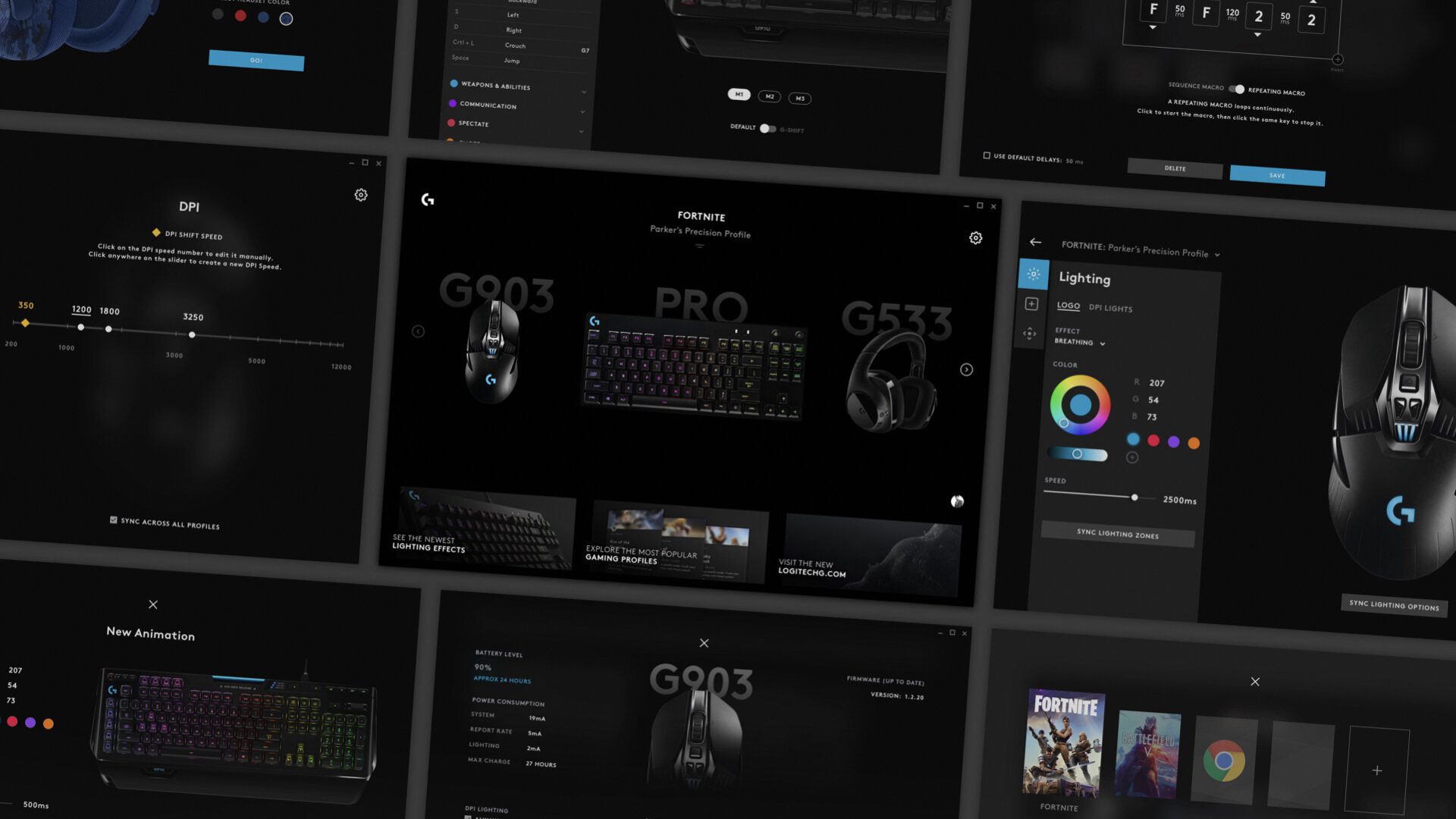Click the back arrow beside profile name

click(x=1035, y=242)
